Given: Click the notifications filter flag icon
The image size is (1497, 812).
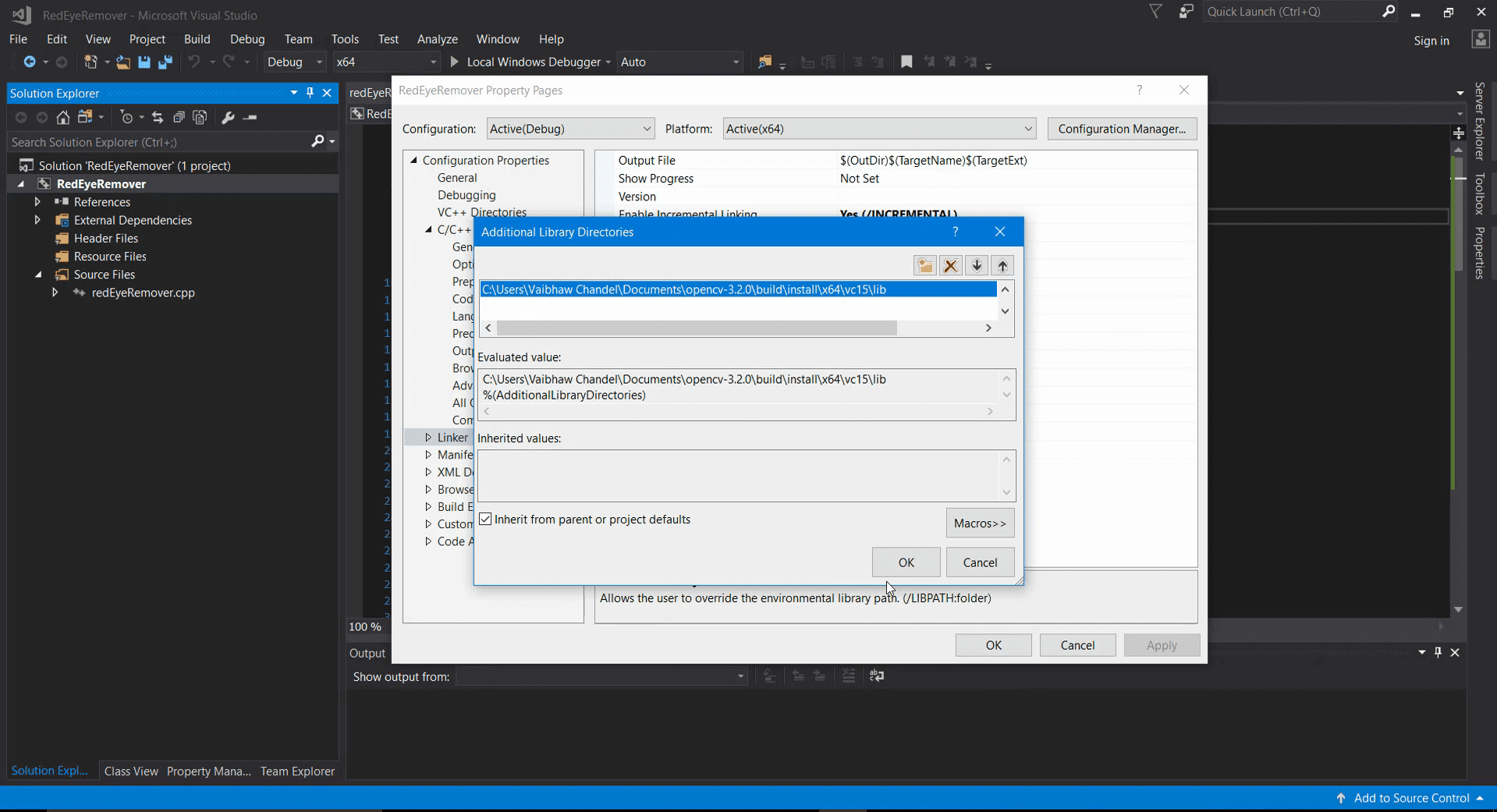Looking at the screenshot, I should coord(1156,11).
